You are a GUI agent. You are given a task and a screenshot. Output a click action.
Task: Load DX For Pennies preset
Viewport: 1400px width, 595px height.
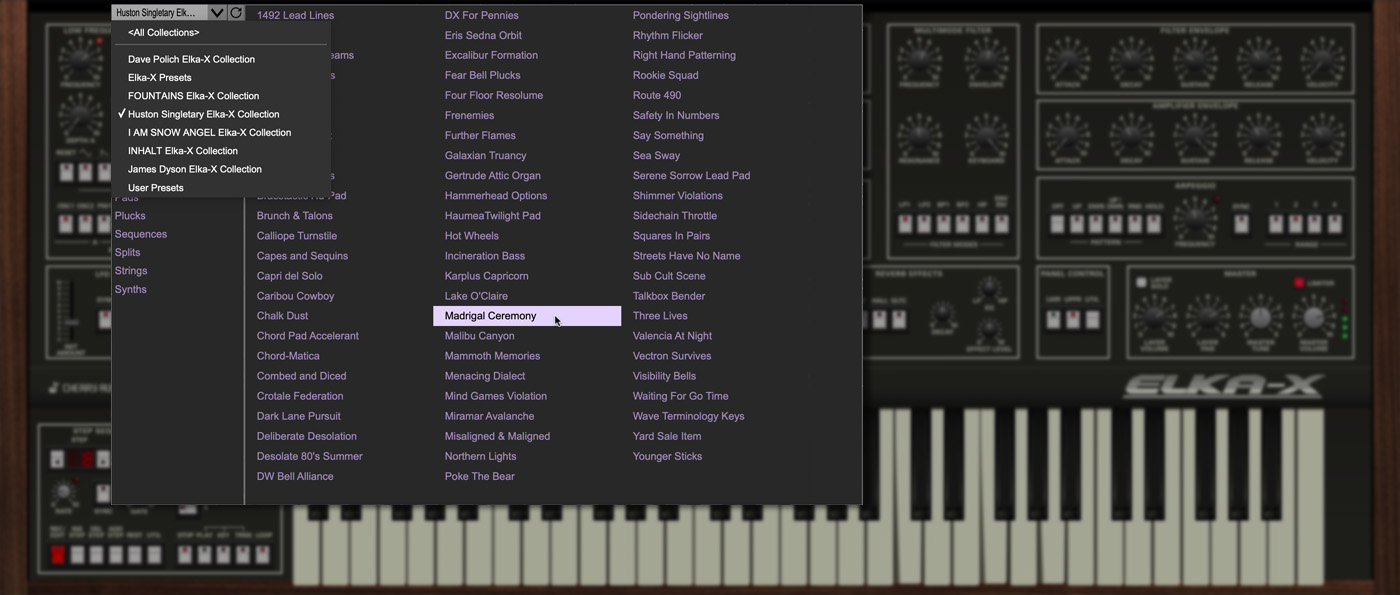tap(481, 15)
